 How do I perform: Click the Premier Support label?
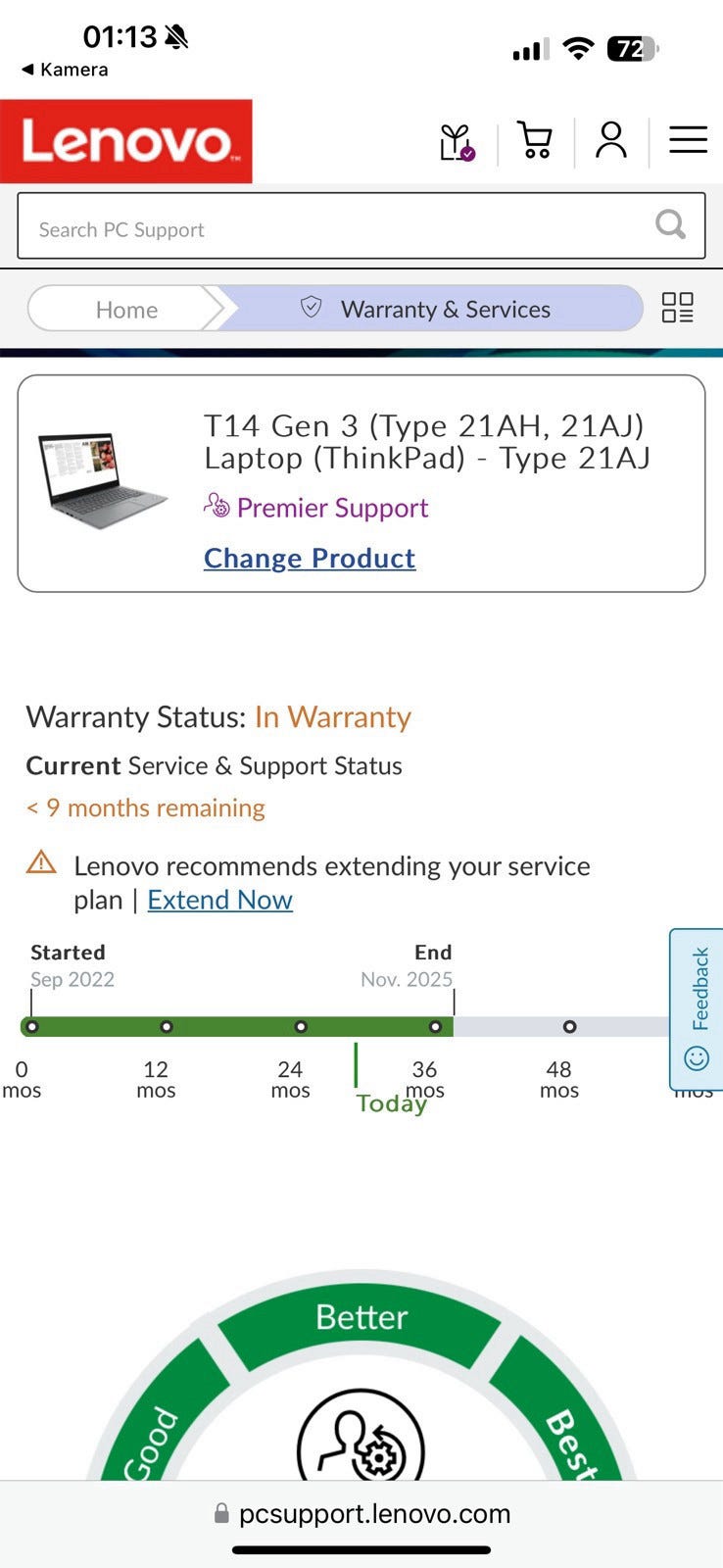(331, 508)
